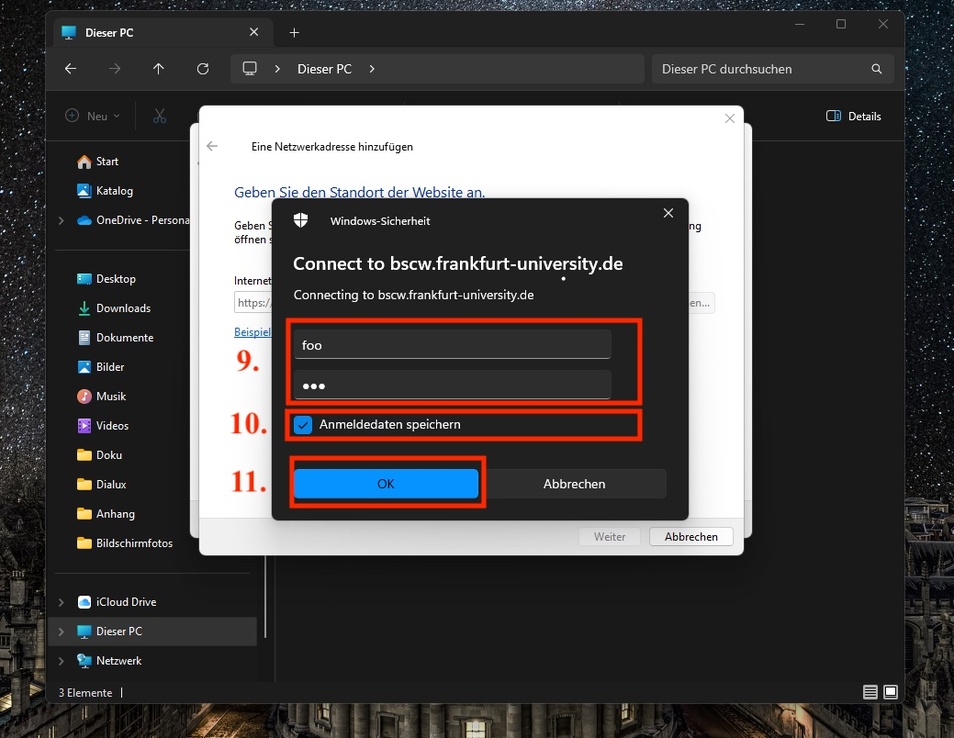The image size is (954, 738).
Task: Open Dokumente in the sidebar
Action: (115, 338)
